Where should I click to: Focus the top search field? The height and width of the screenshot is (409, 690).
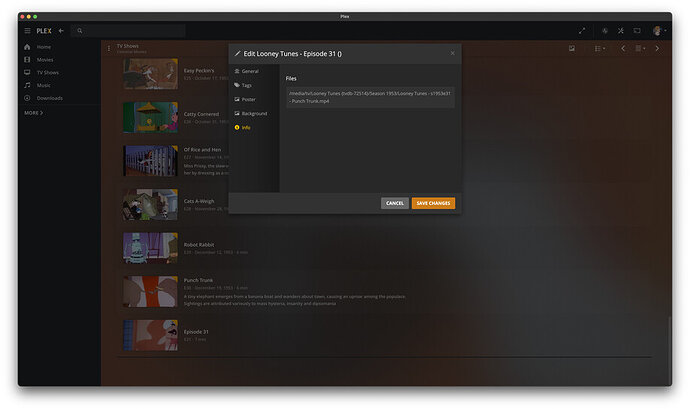coord(128,31)
